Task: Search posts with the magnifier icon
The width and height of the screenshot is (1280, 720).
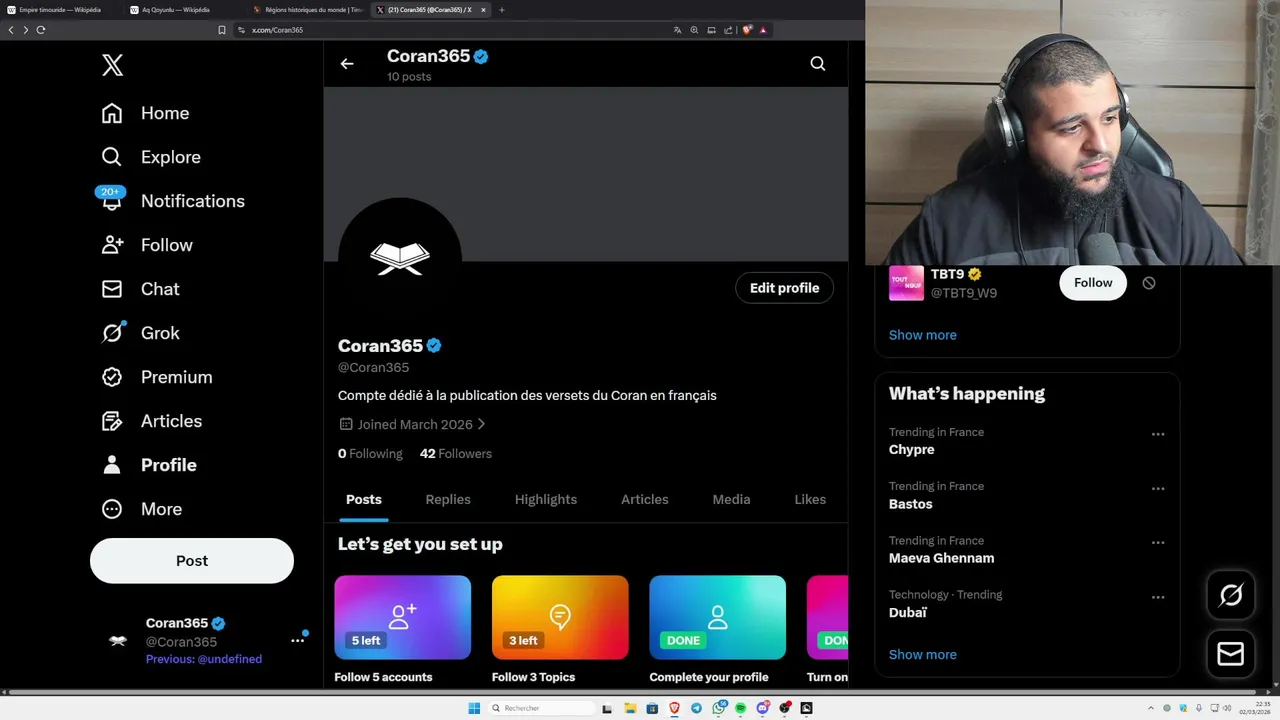Action: (818, 64)
